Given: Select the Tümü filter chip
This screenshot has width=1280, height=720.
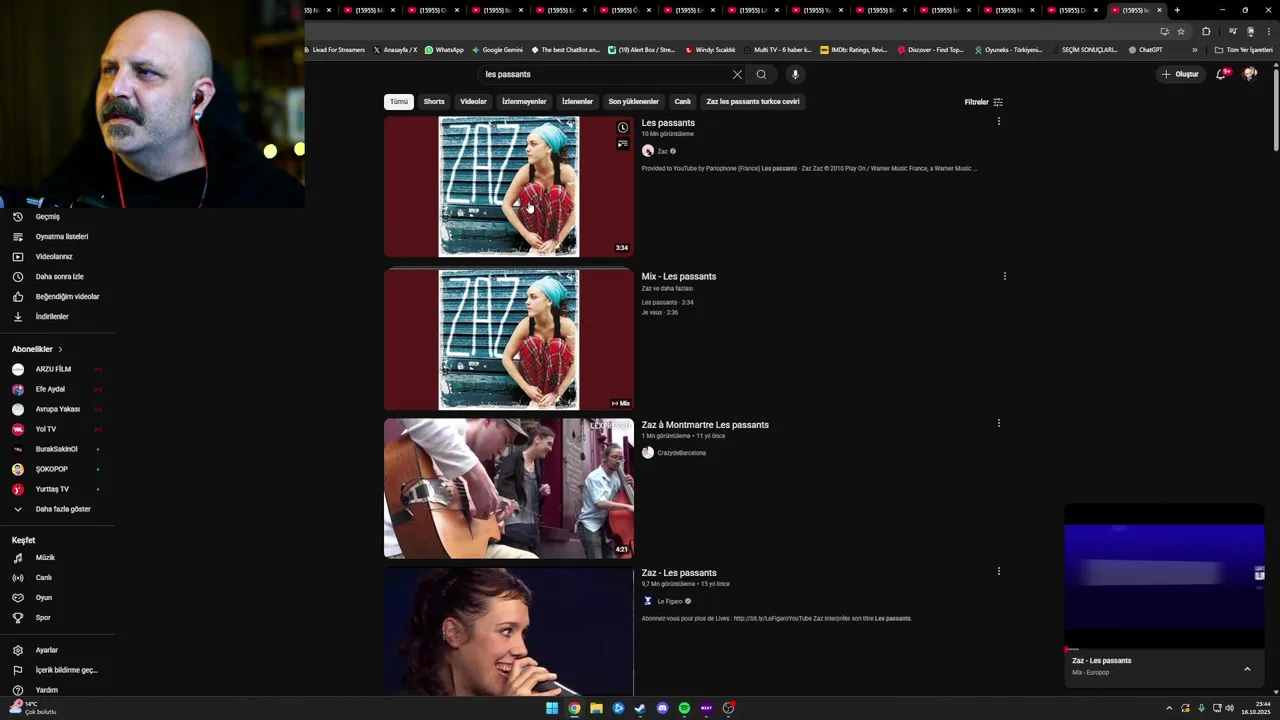Looking at the screenshot, I should (399, 102).
